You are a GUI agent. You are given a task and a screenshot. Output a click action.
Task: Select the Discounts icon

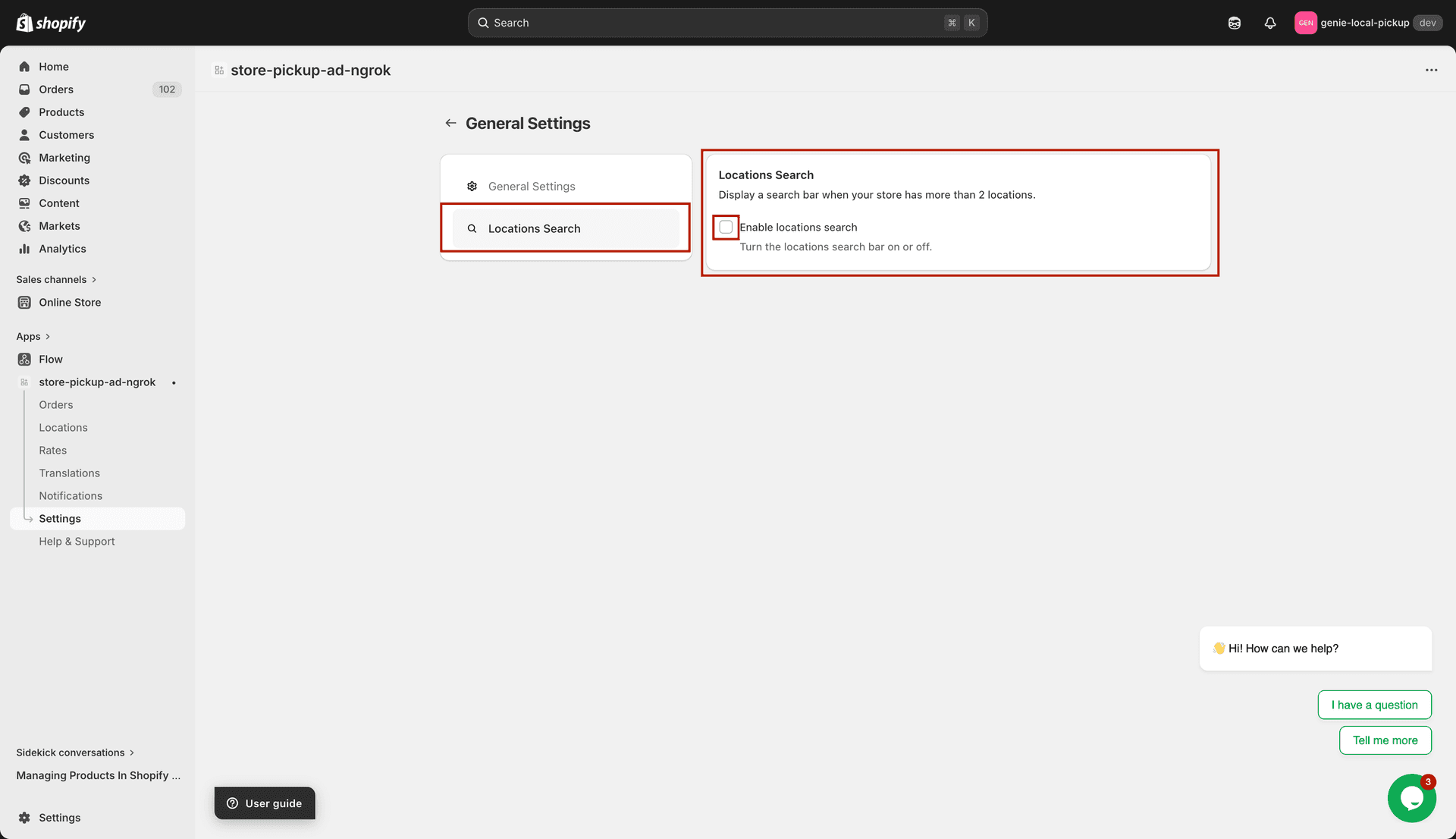tap(25, 180)
